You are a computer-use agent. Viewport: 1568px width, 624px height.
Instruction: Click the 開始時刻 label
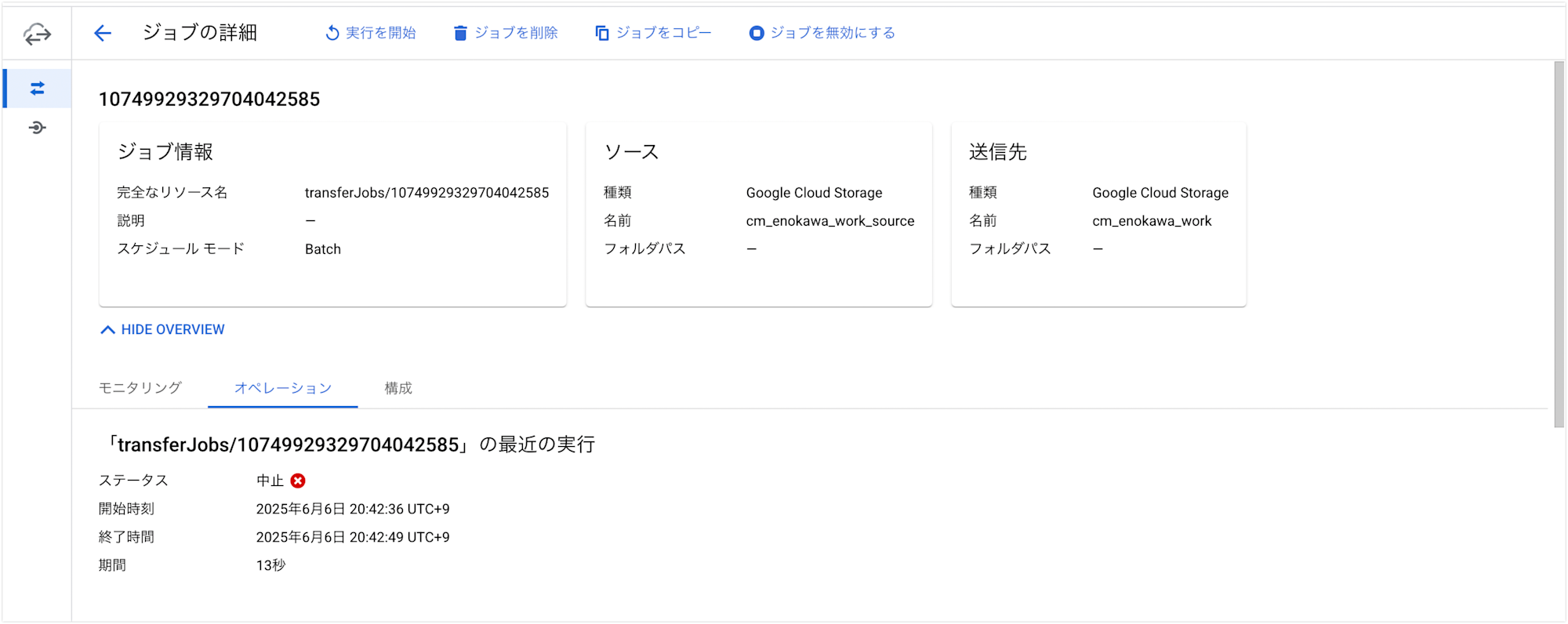coord(126,509)
